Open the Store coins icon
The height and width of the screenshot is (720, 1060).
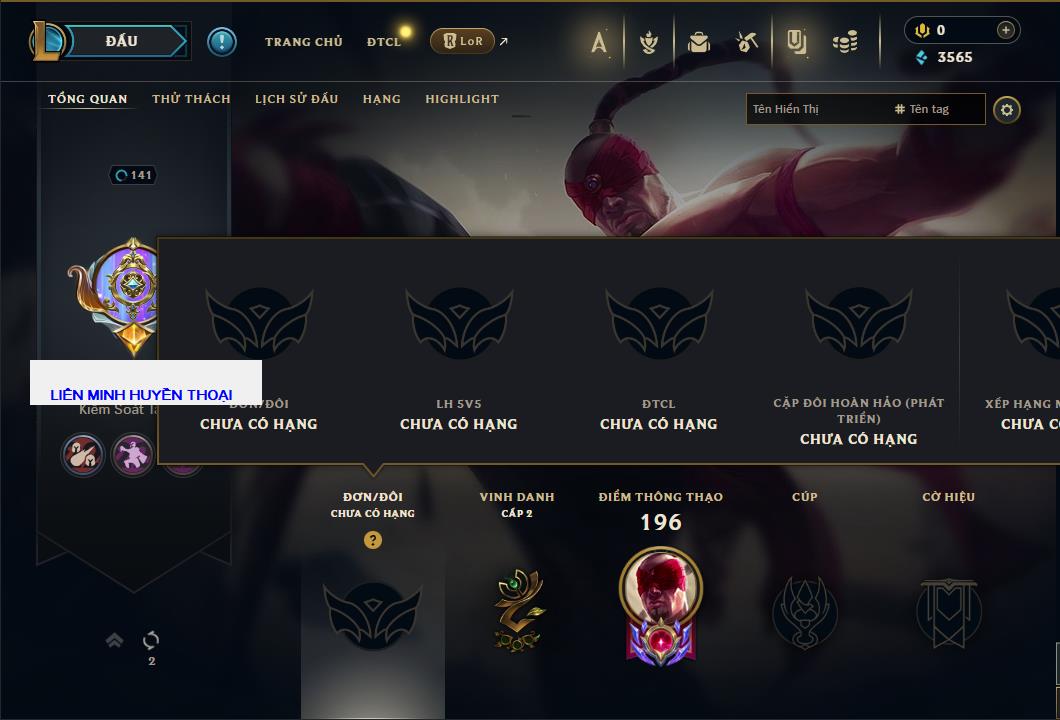(845, 43)
